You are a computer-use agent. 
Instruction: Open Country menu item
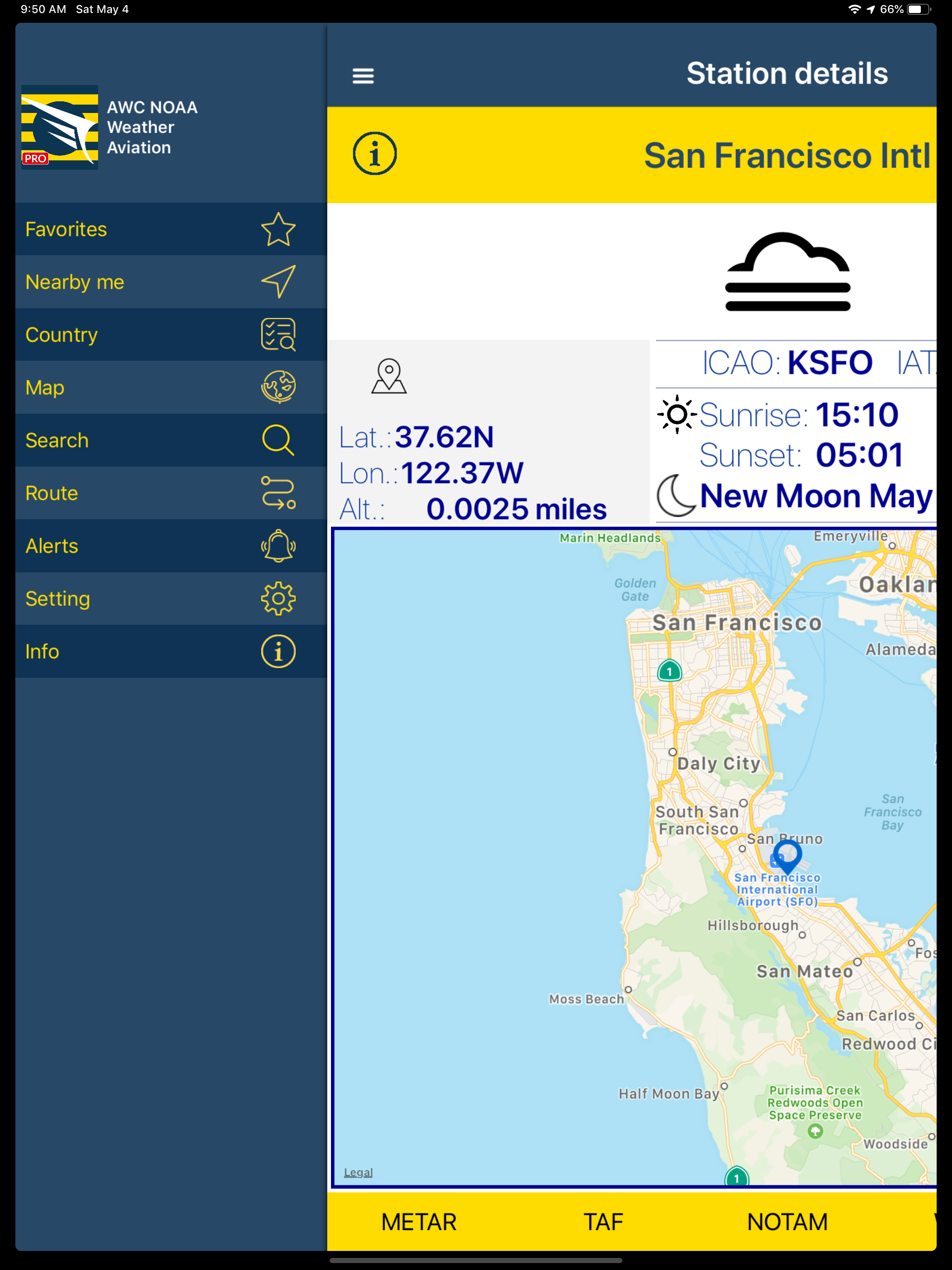click(x=171, y=335)
